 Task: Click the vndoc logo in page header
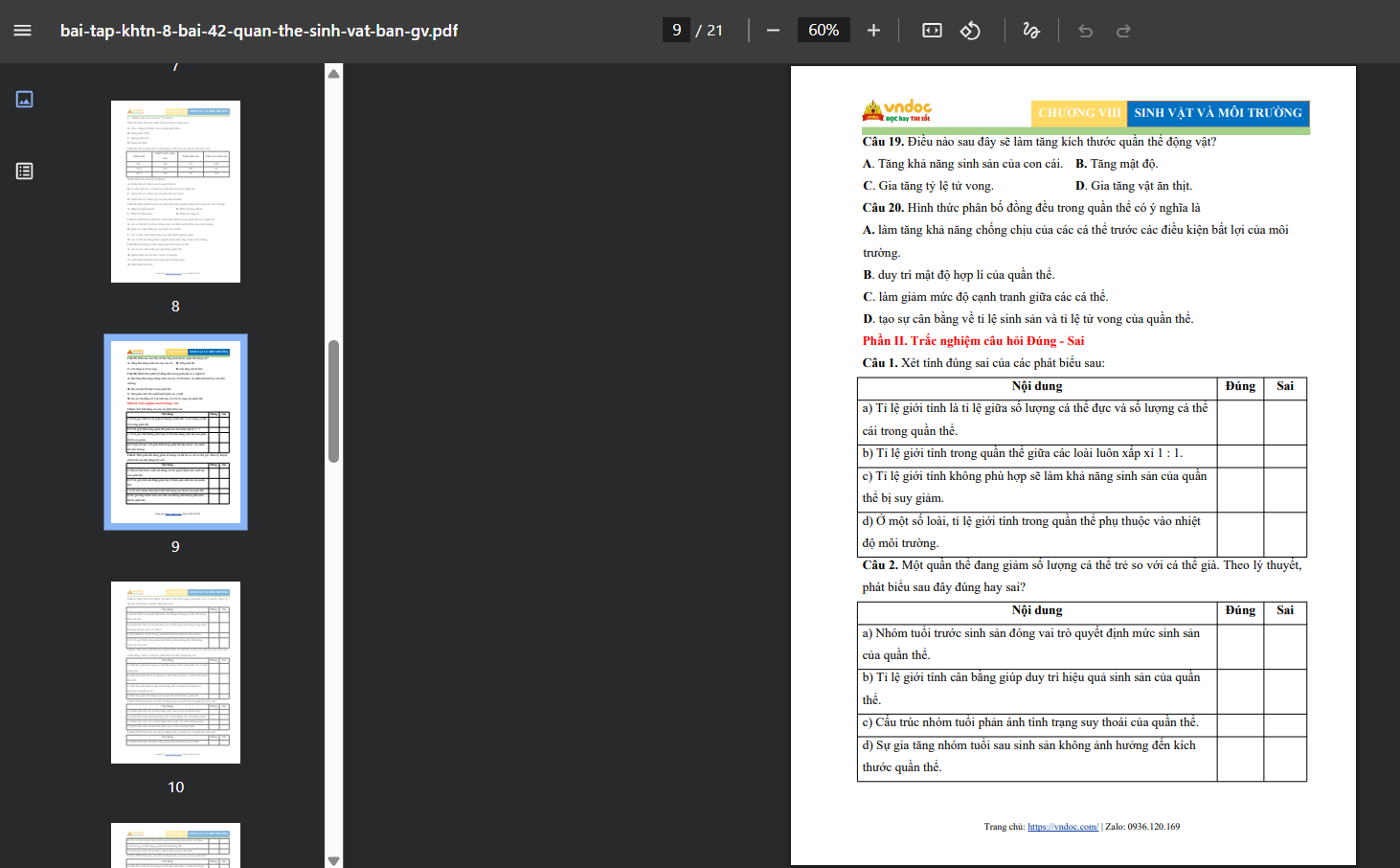click(x=897, y=110)
